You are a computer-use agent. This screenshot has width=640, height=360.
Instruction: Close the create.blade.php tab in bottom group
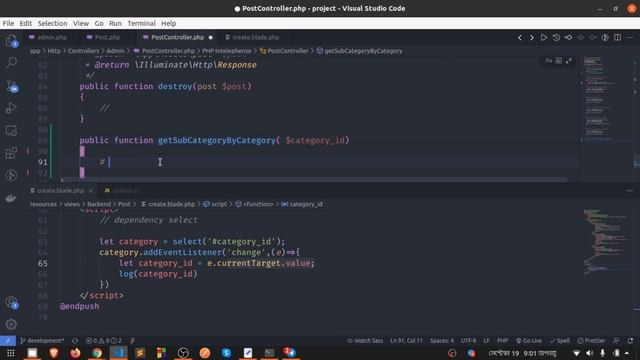click(x=91, y=191)
